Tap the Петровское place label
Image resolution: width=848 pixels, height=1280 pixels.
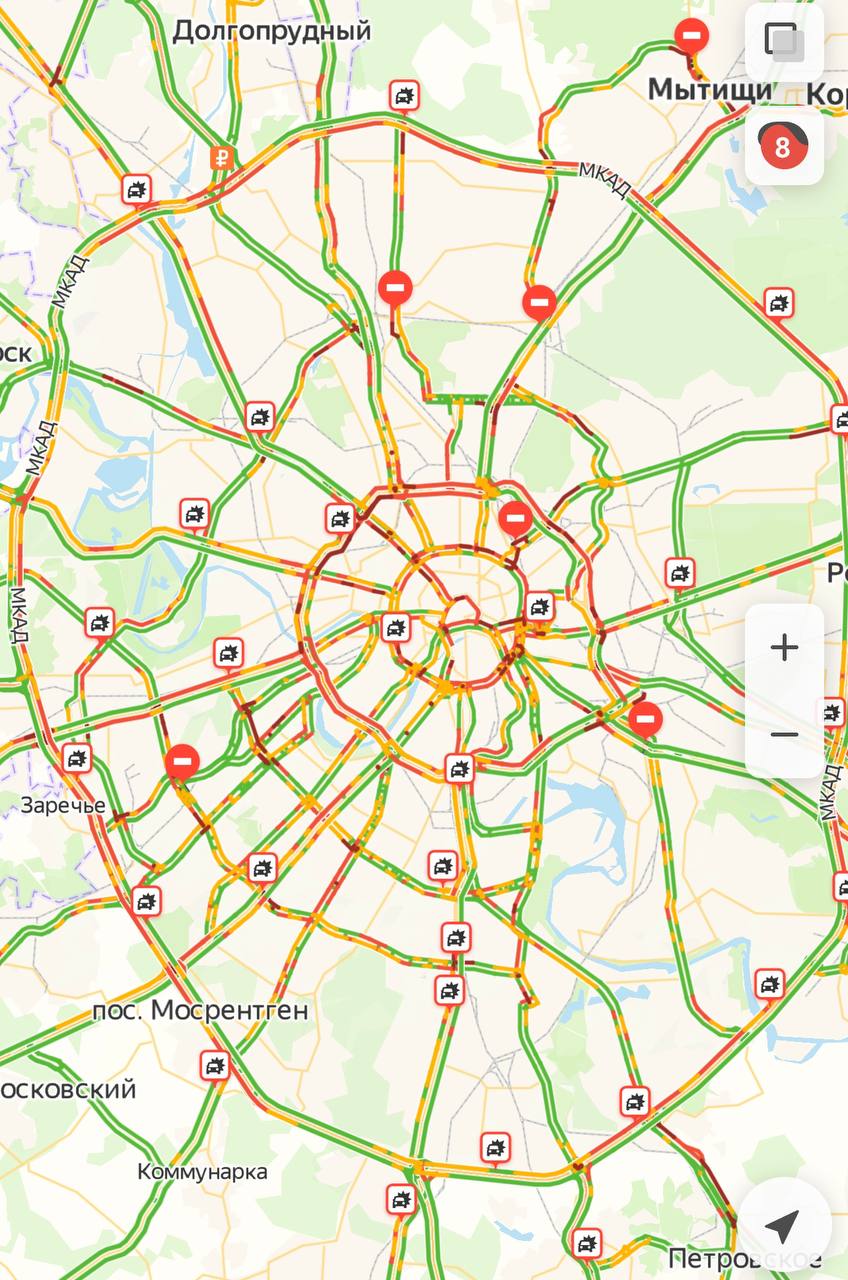pos(745,1258)
